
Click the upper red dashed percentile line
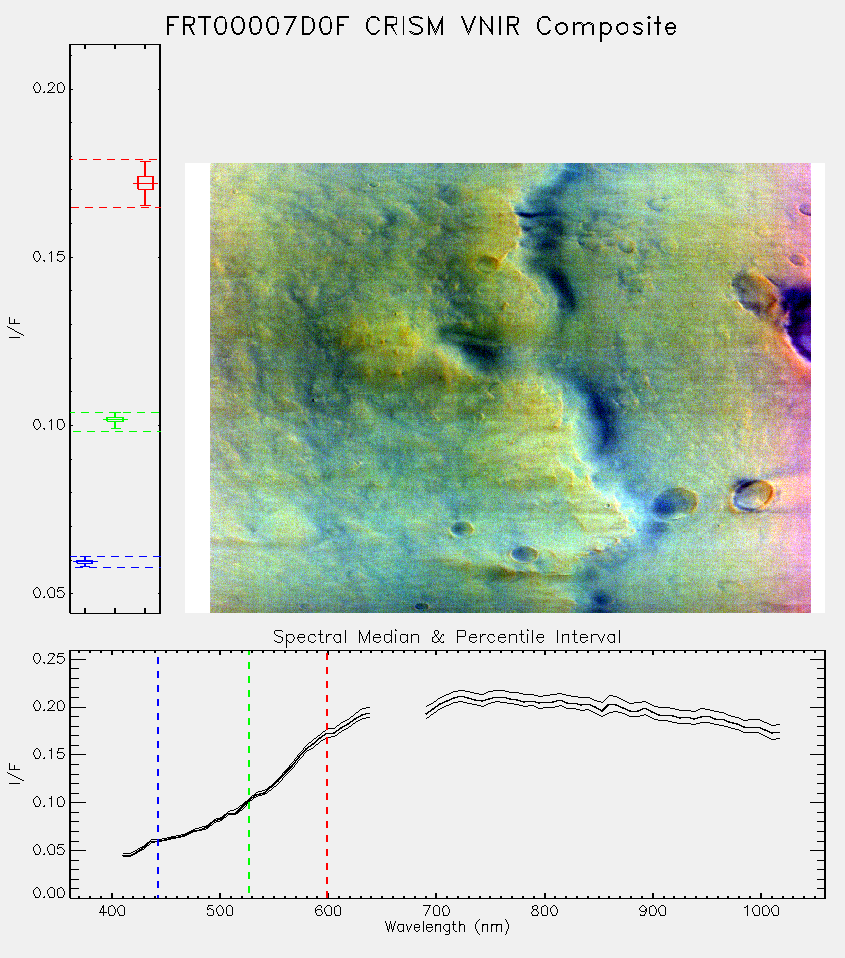pyautogui.click(x=115, y=159)
